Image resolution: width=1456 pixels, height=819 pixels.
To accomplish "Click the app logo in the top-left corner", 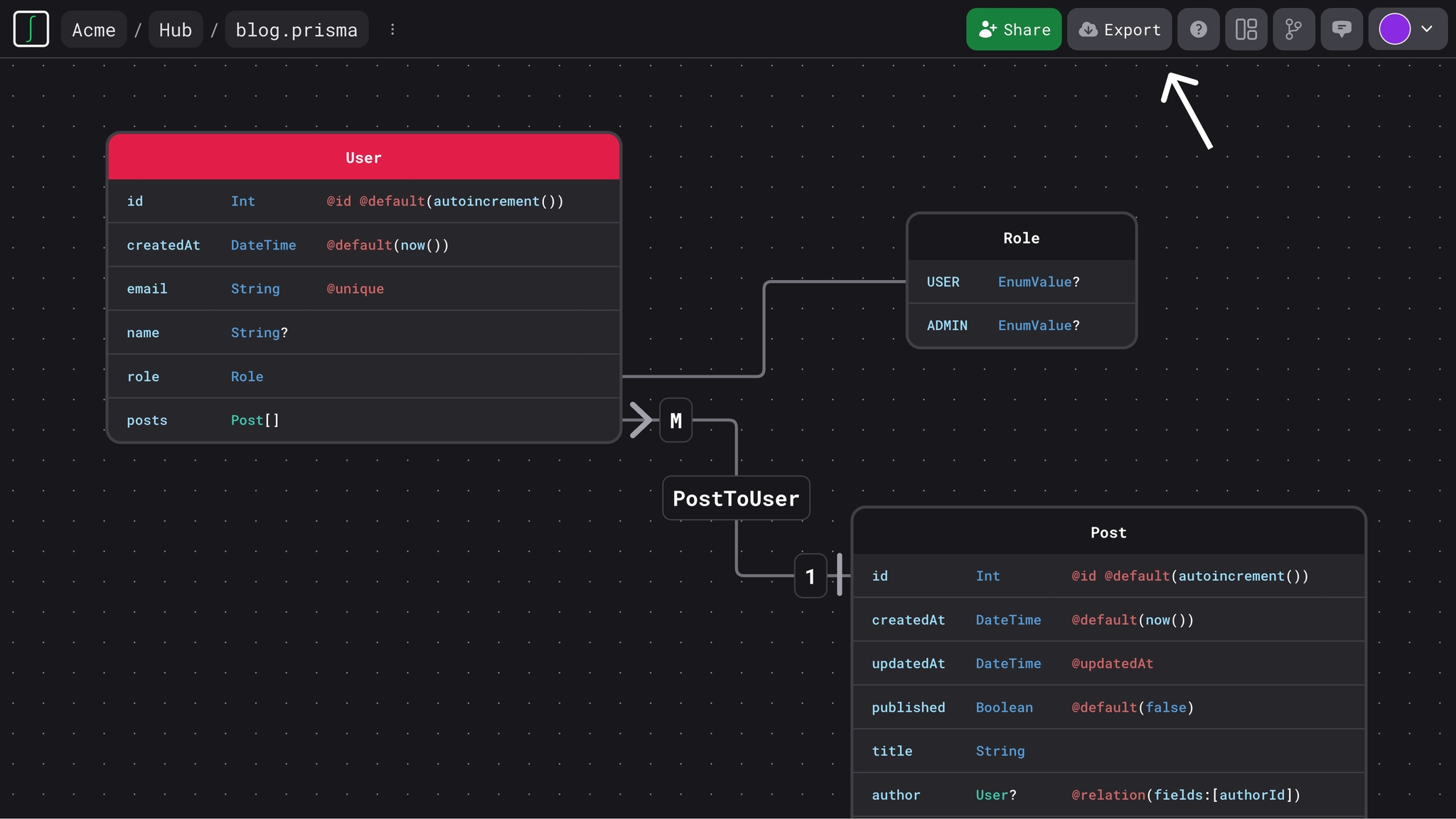I will tap(31, 29).
